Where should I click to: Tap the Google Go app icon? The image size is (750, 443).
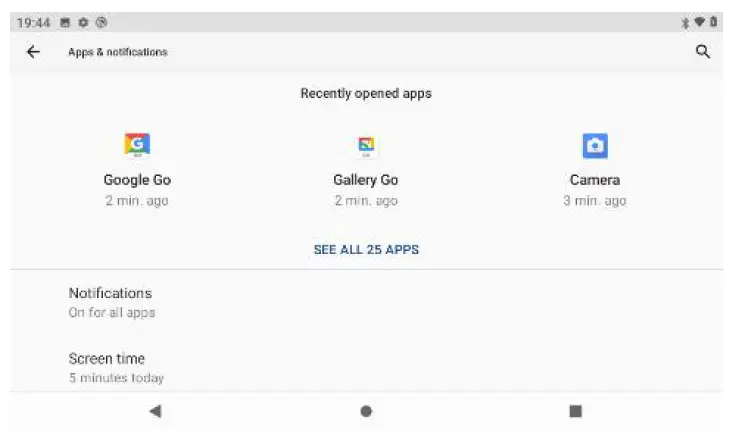[137, 145]
